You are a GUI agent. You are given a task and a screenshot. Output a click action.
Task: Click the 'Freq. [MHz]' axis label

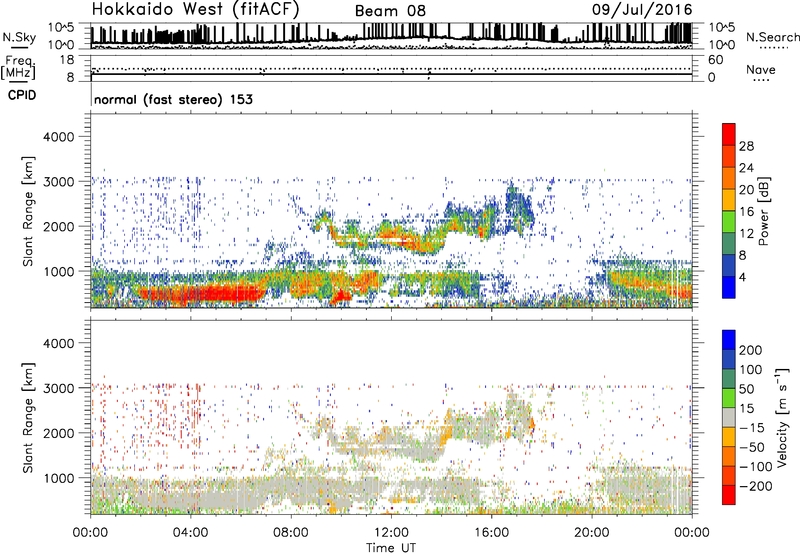18,67
